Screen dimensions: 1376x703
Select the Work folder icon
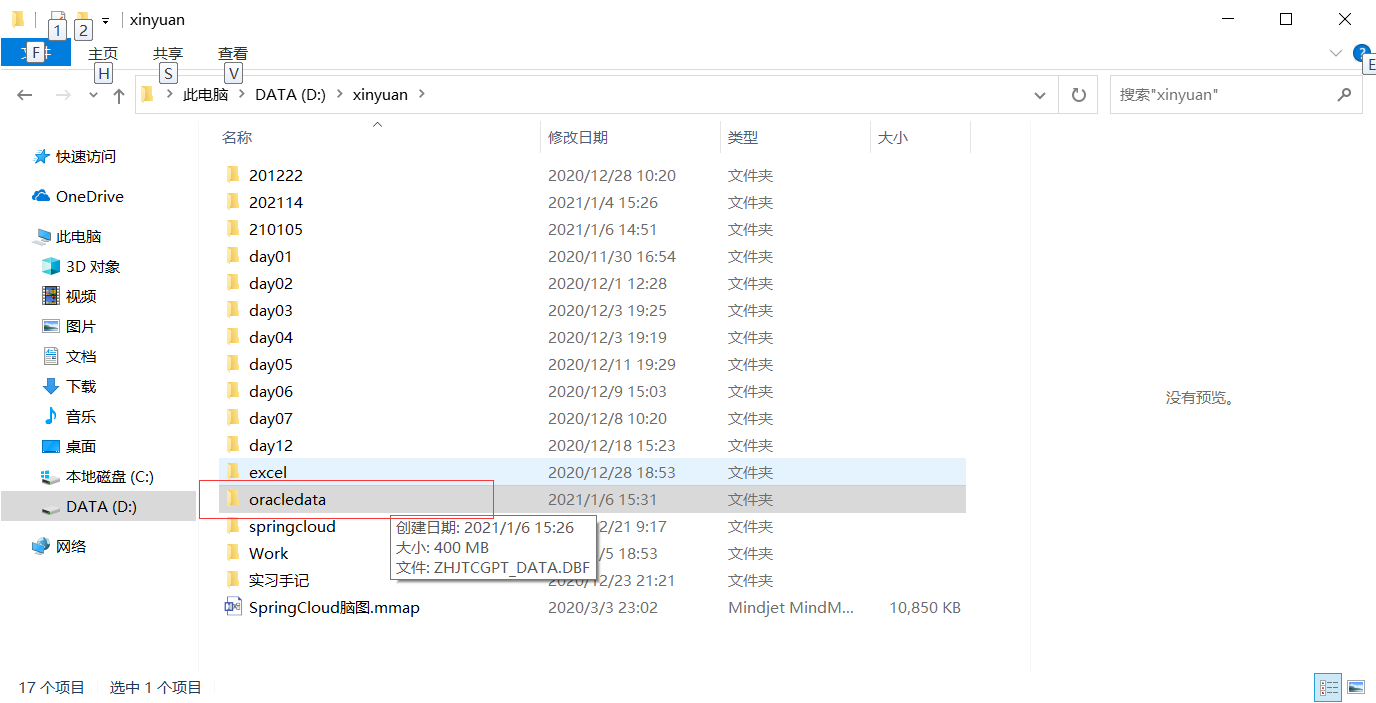pyautogui.click(x=233, y=552)
